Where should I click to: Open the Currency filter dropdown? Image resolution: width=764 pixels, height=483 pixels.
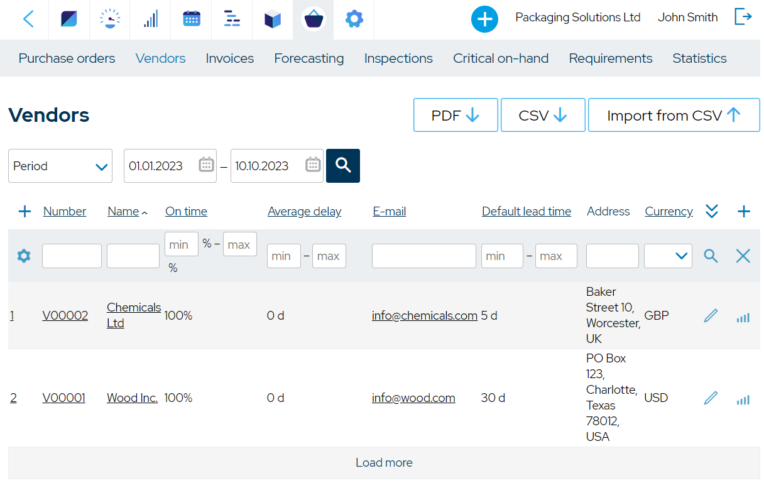click(668, 256)
